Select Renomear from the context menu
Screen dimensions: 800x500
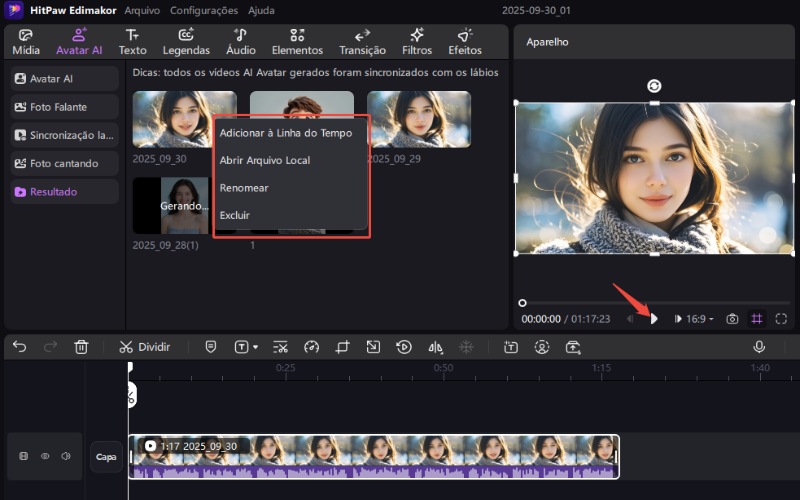click(x=244, y=188)
